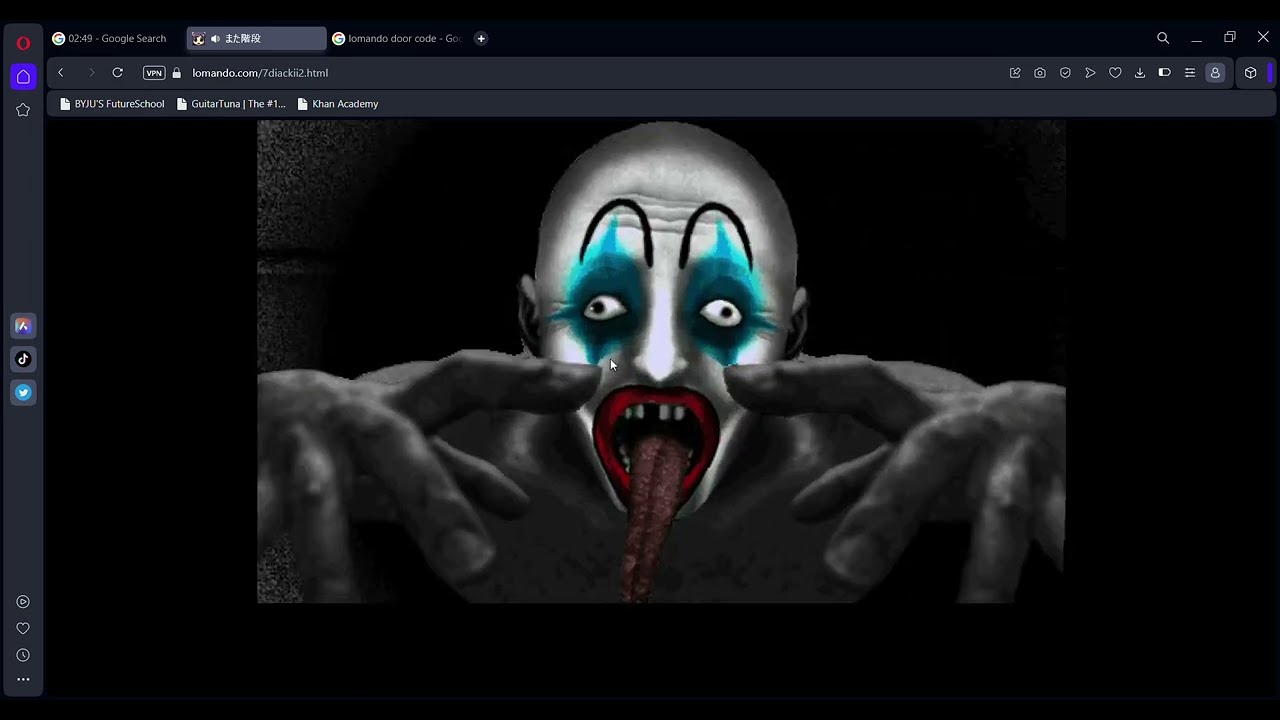Screen dimensions: 1280x720
Task: Open TikTok from the sidebar
Action: tap(23, 359)
